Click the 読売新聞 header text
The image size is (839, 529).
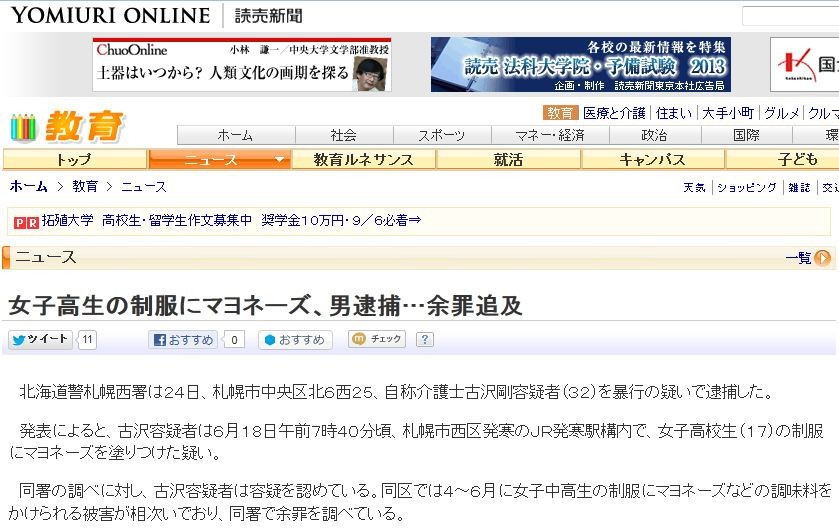(269, 16)
